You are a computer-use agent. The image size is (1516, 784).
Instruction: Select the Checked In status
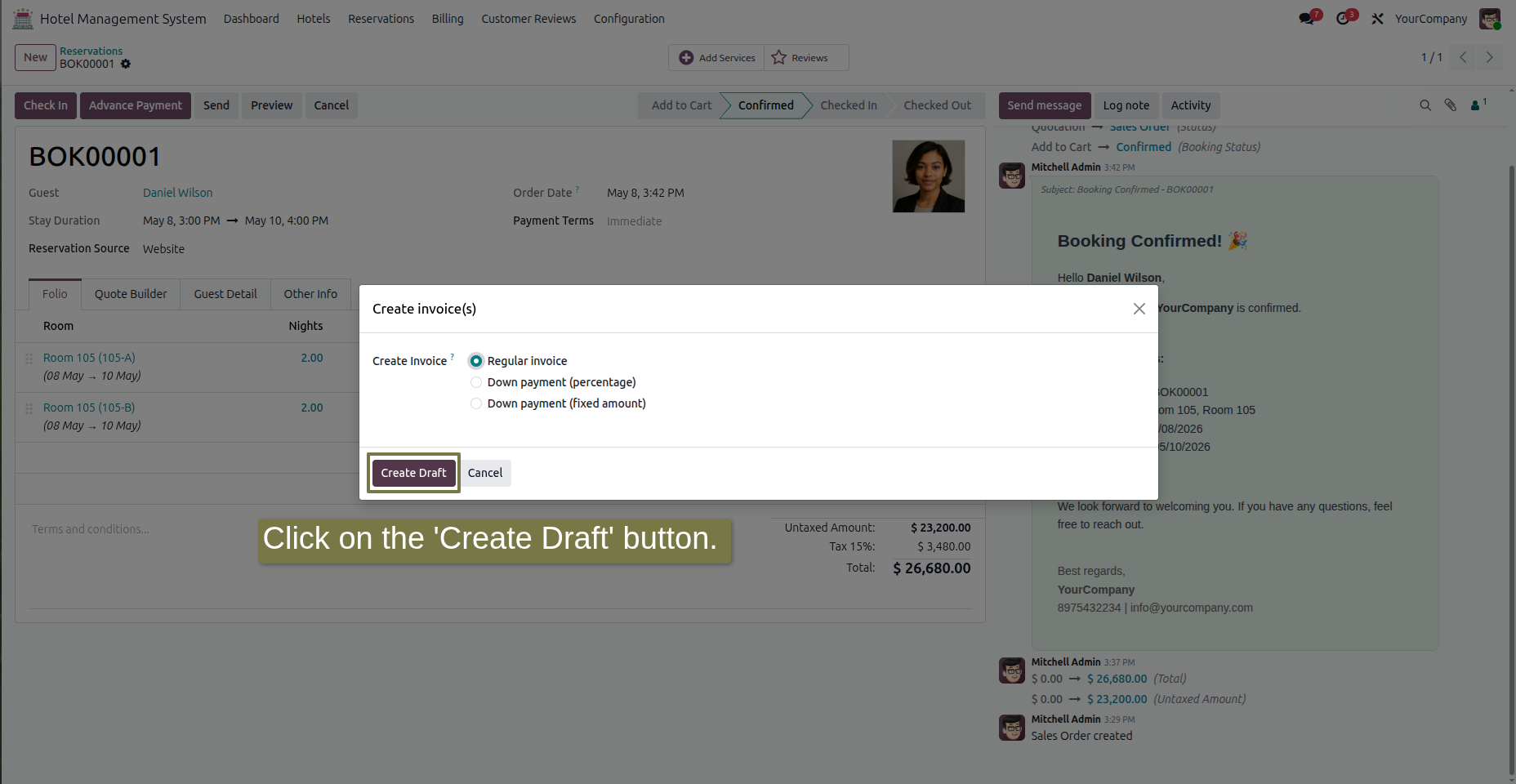[849, 105]
